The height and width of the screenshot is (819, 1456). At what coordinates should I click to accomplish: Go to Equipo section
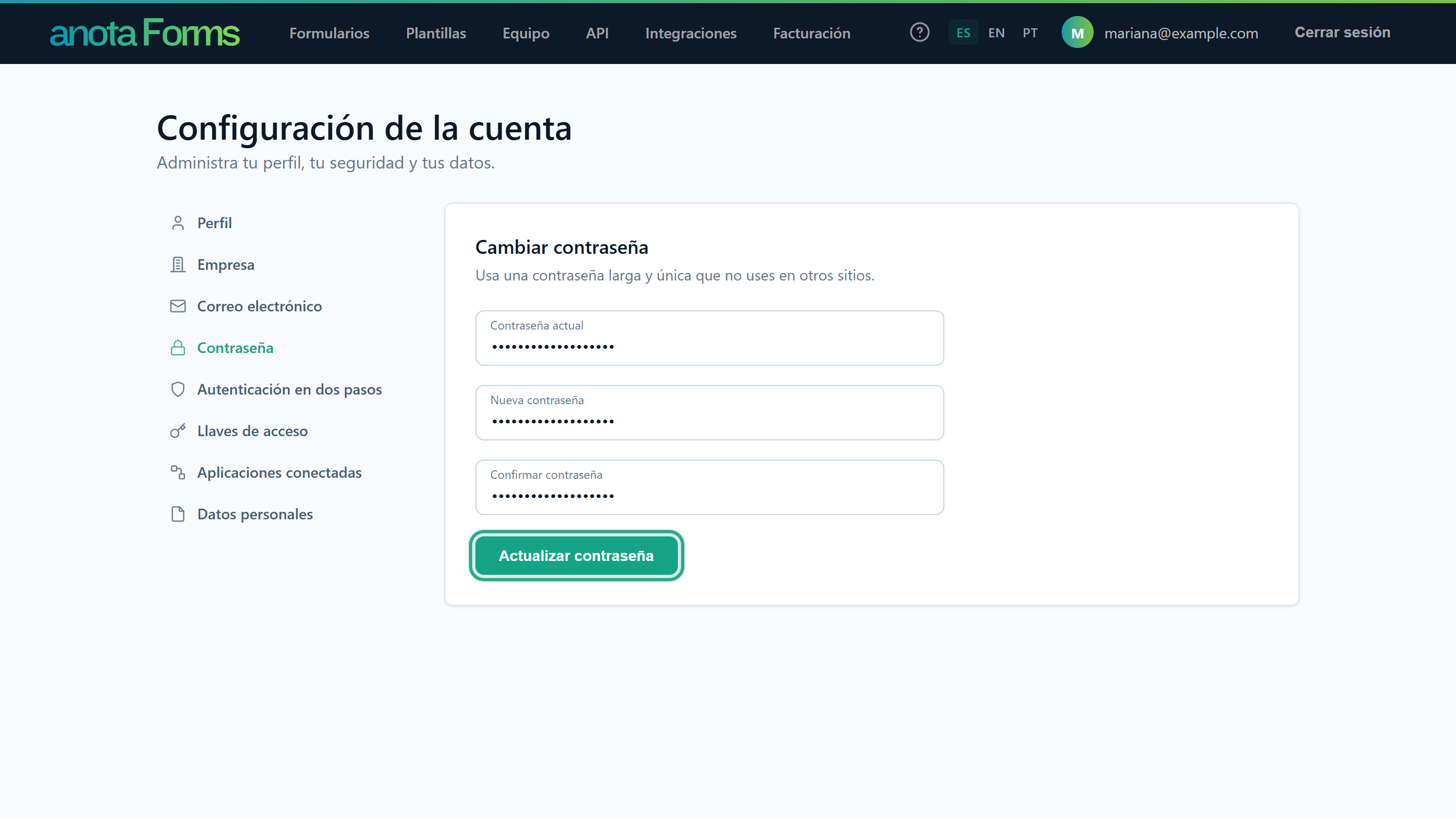(x=525, y=34)
